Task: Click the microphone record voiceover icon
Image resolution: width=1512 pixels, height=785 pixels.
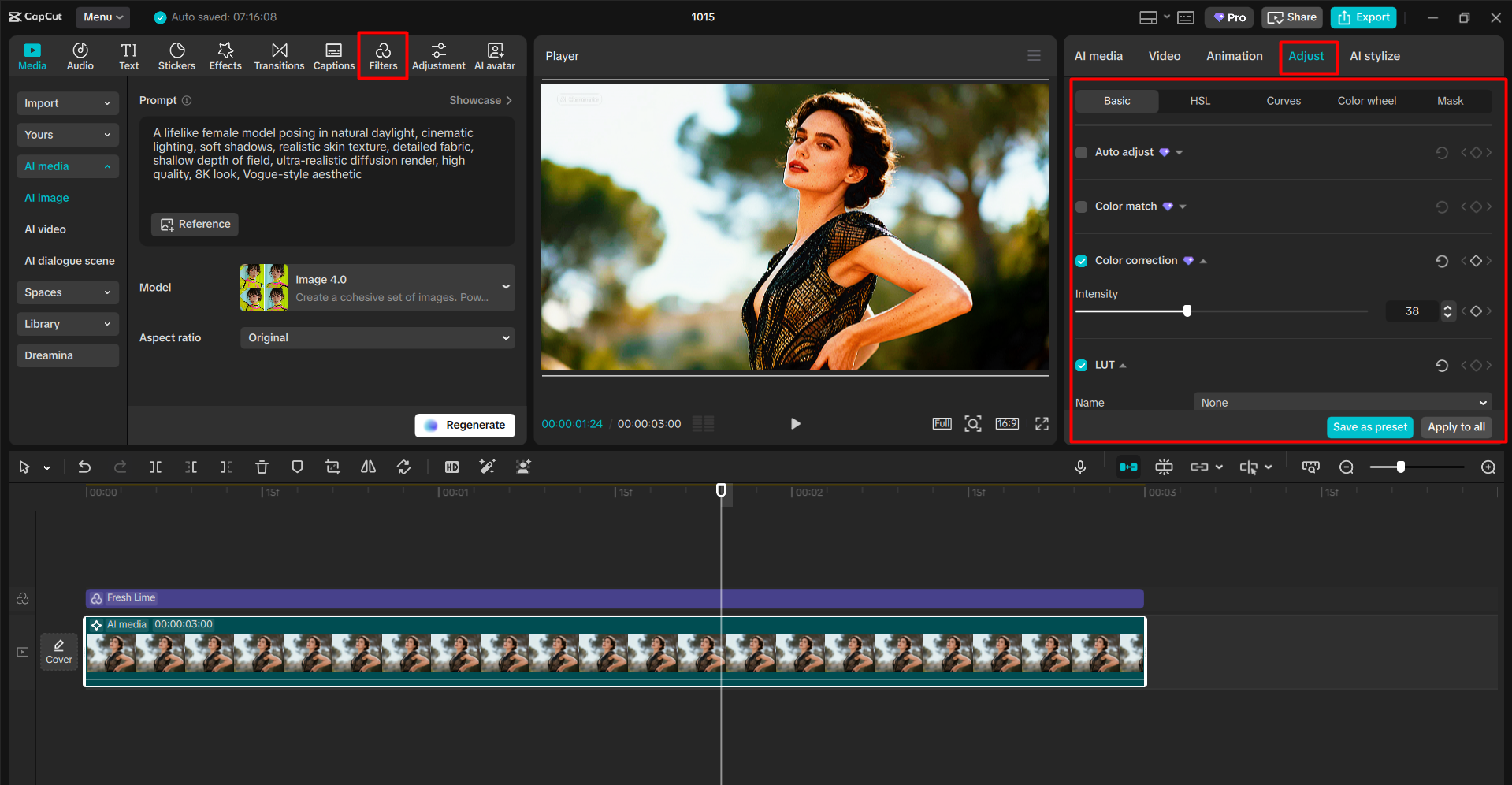Action: [1080, 467]
